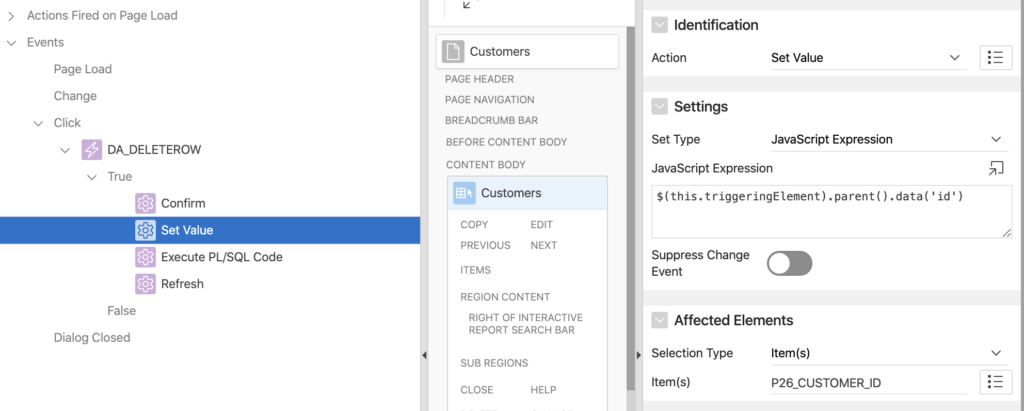Viewport: 1024px width, 411px height.
Task: Expand Actions Fired on Page Load
Action: [x=11, y=16]
